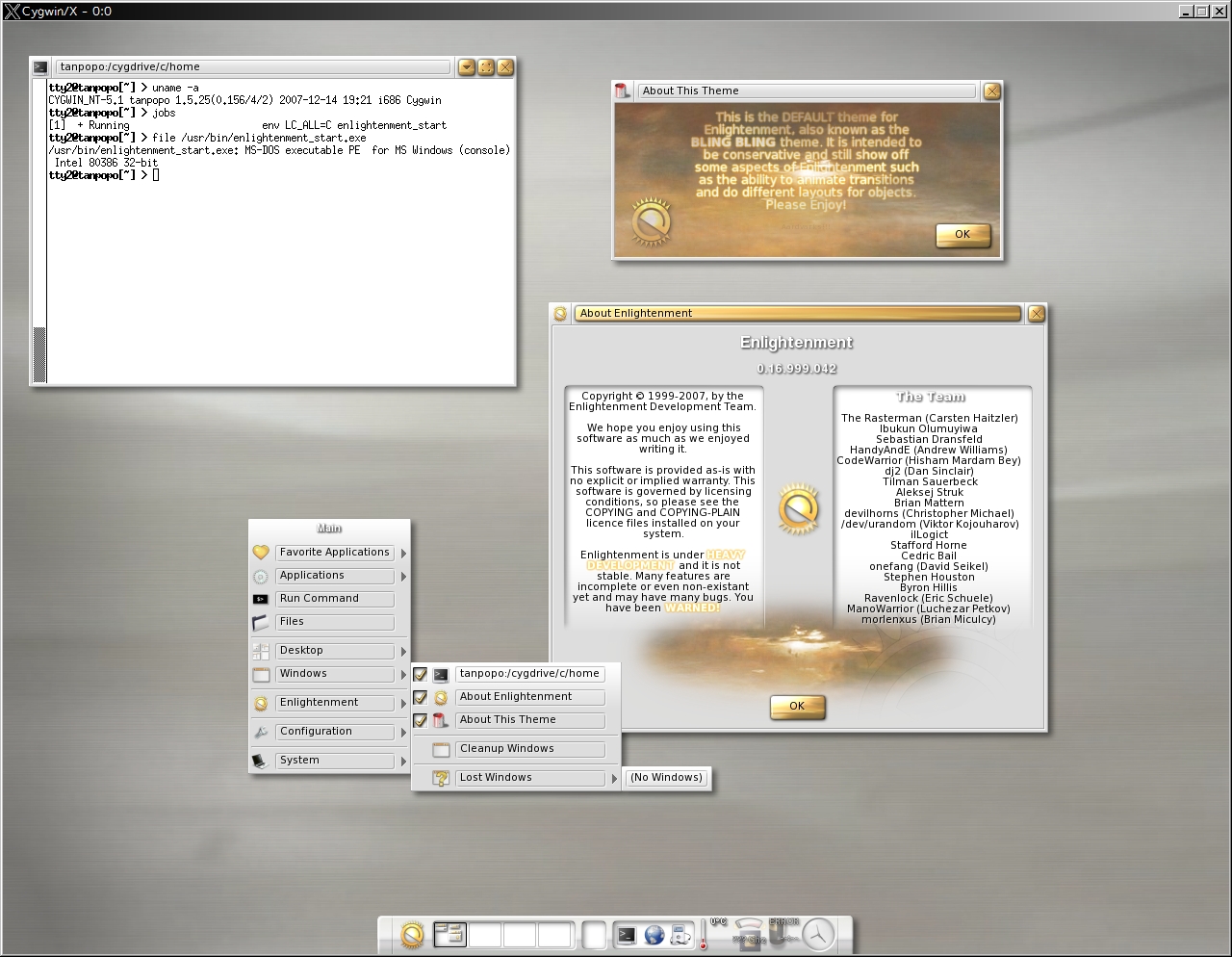1232x957 pixels.
Task: Close the About Enlightenment window
Action: point(1037,314)
